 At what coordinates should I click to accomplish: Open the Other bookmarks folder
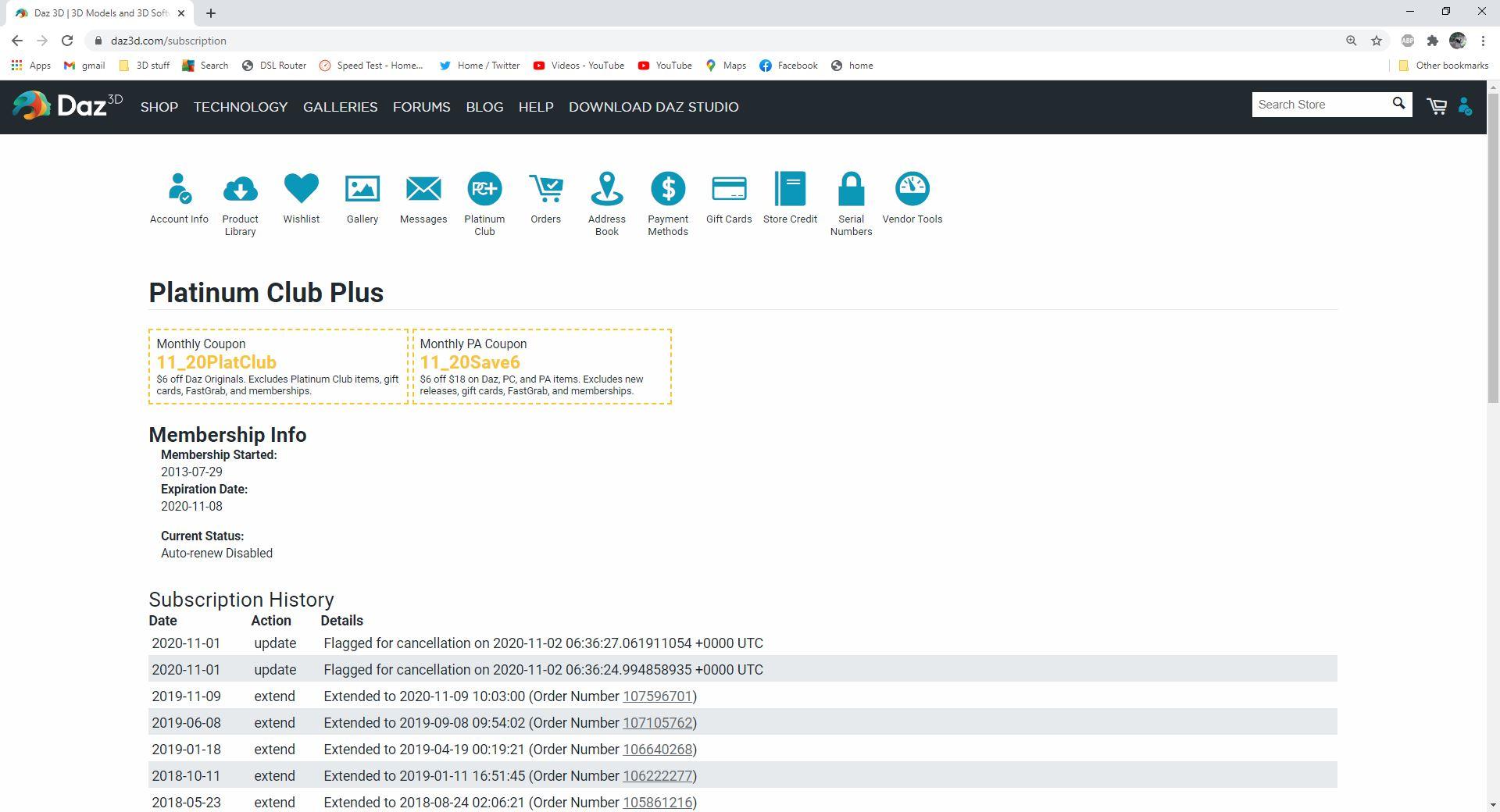[x=1443, y=66]
